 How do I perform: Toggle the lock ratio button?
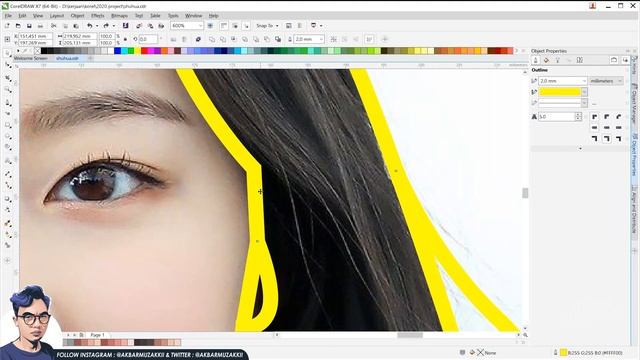click(x=125, y=39)
